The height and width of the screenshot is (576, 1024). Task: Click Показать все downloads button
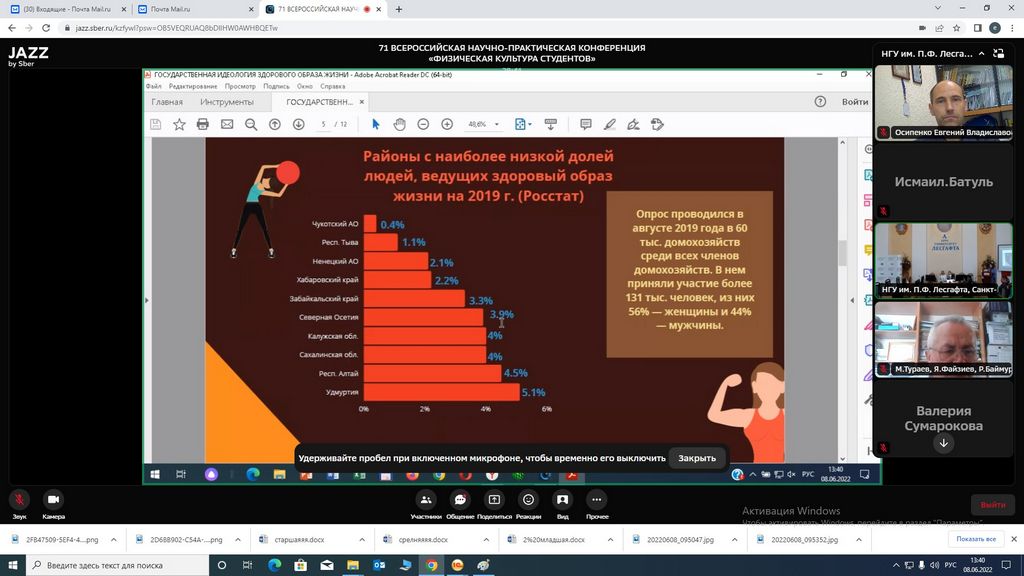pyautogui.click(x=975, y=540)
